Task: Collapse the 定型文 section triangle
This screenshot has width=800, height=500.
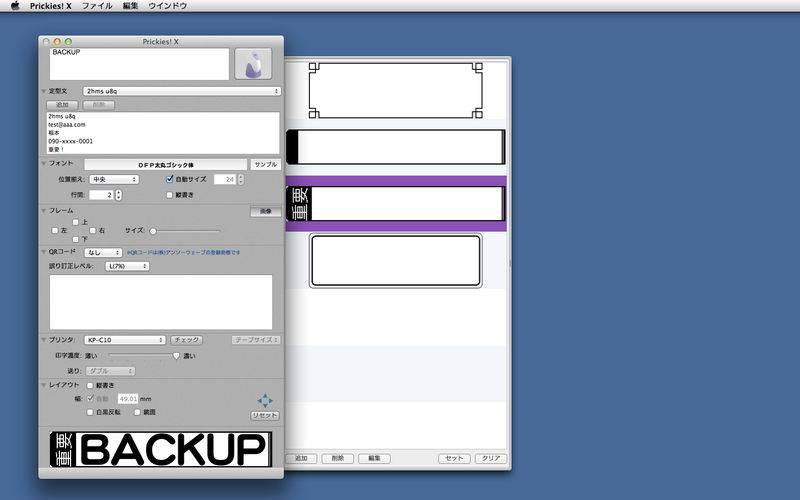Action: [x=44, y=91]
